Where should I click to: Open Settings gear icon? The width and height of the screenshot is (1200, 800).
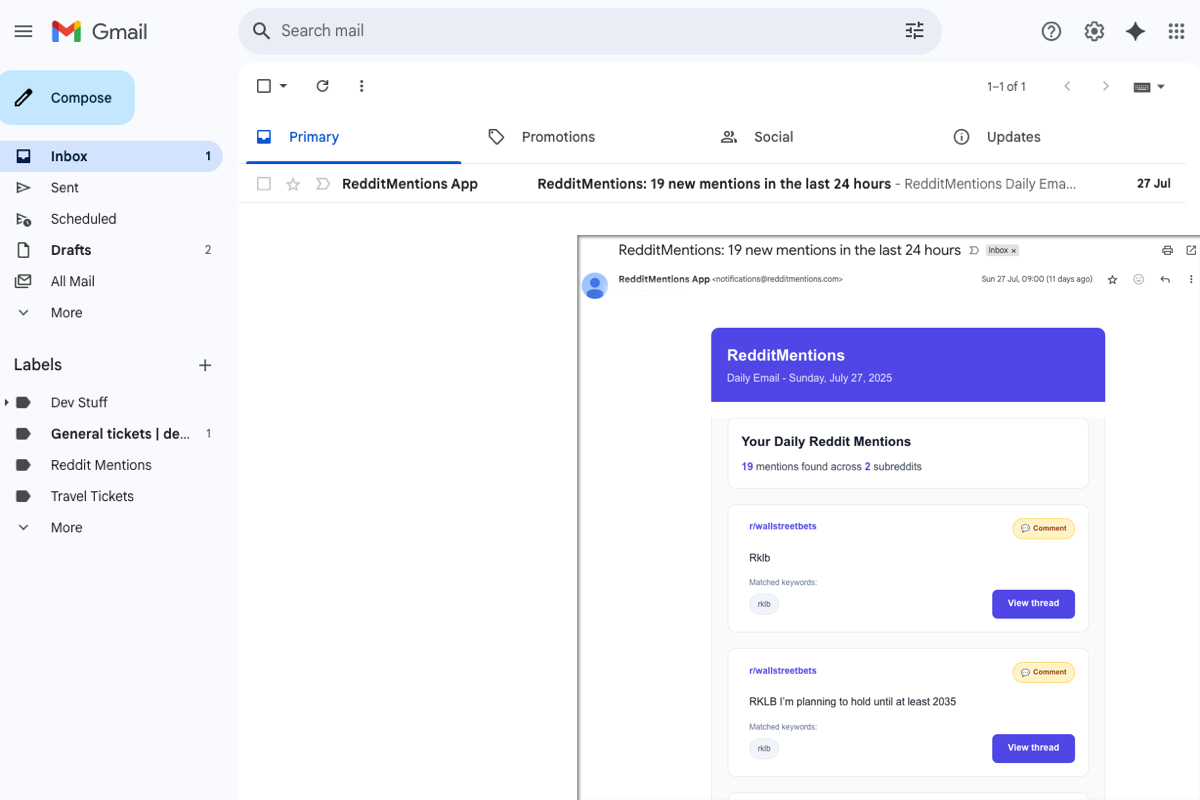click(x=1094, y=31)
